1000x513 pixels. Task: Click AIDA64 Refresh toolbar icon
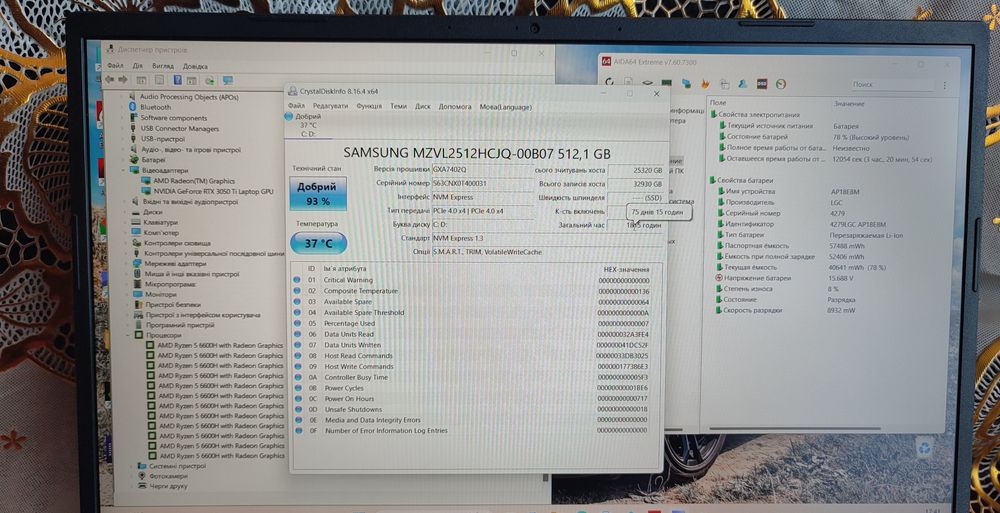coord(610,82)
